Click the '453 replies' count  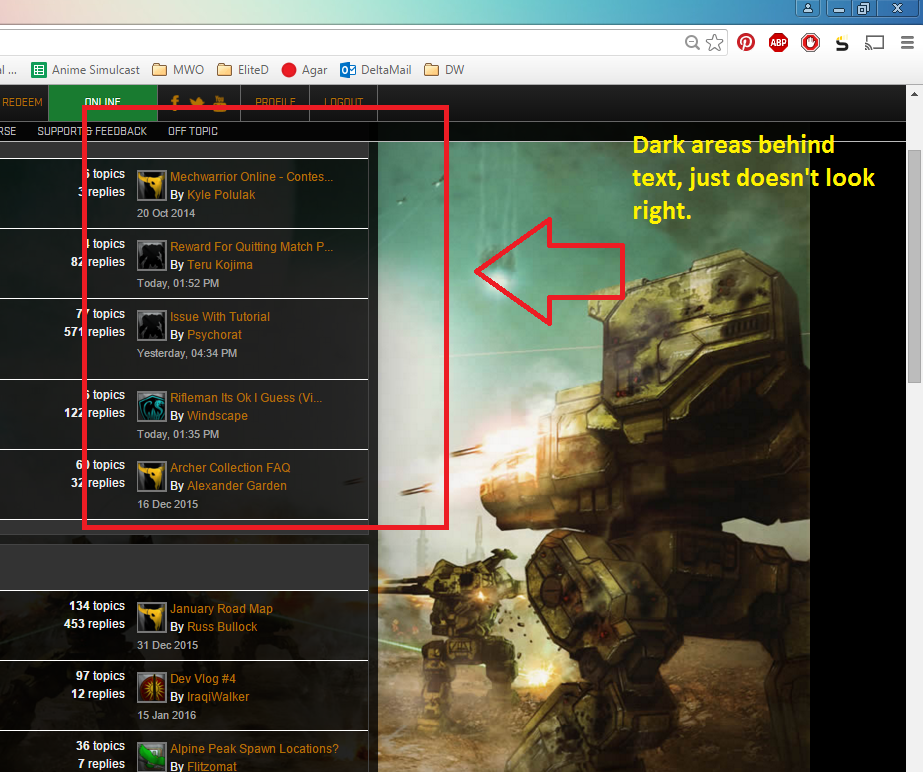(x=94, y=624)
